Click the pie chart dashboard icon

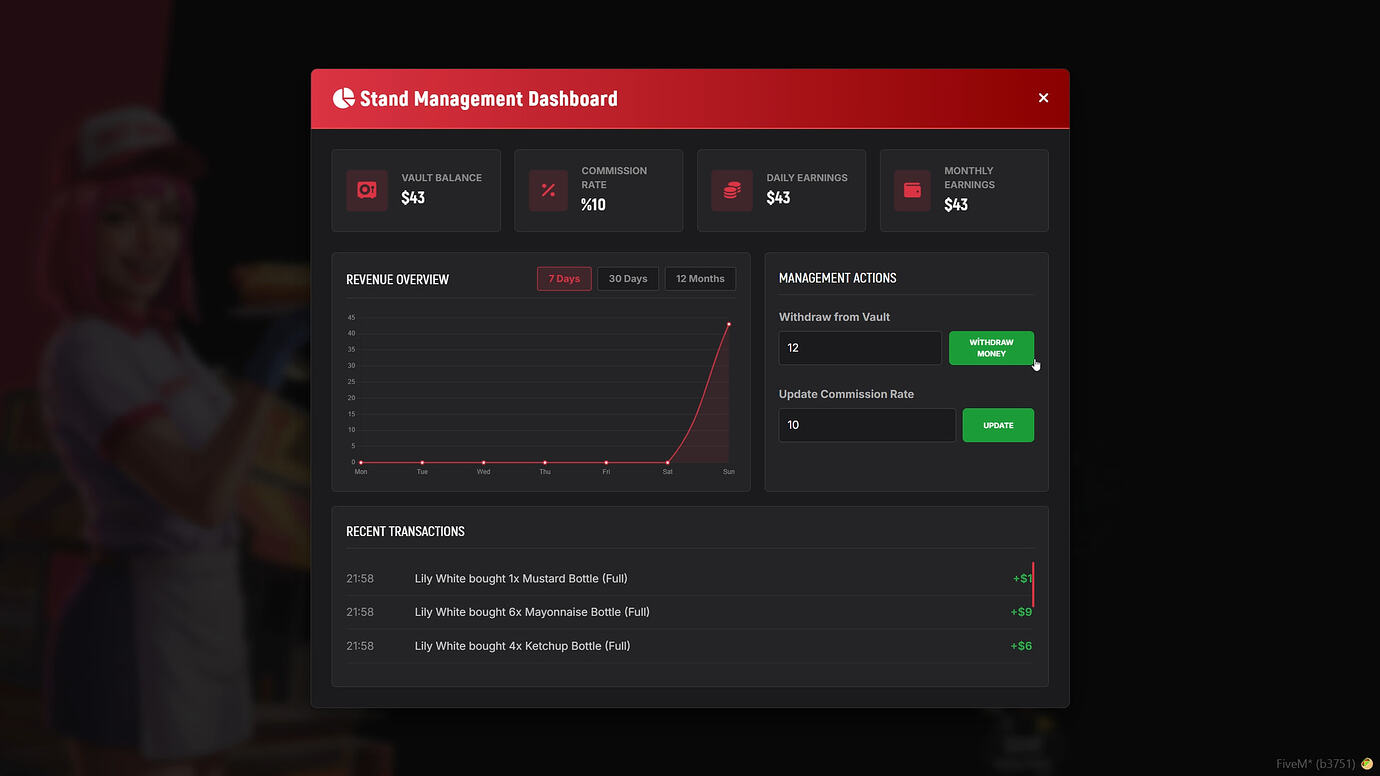(344, 98)
